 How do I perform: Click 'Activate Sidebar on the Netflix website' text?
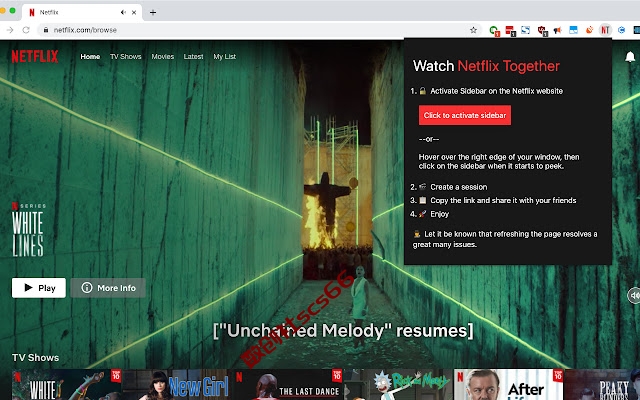[496, 91]
